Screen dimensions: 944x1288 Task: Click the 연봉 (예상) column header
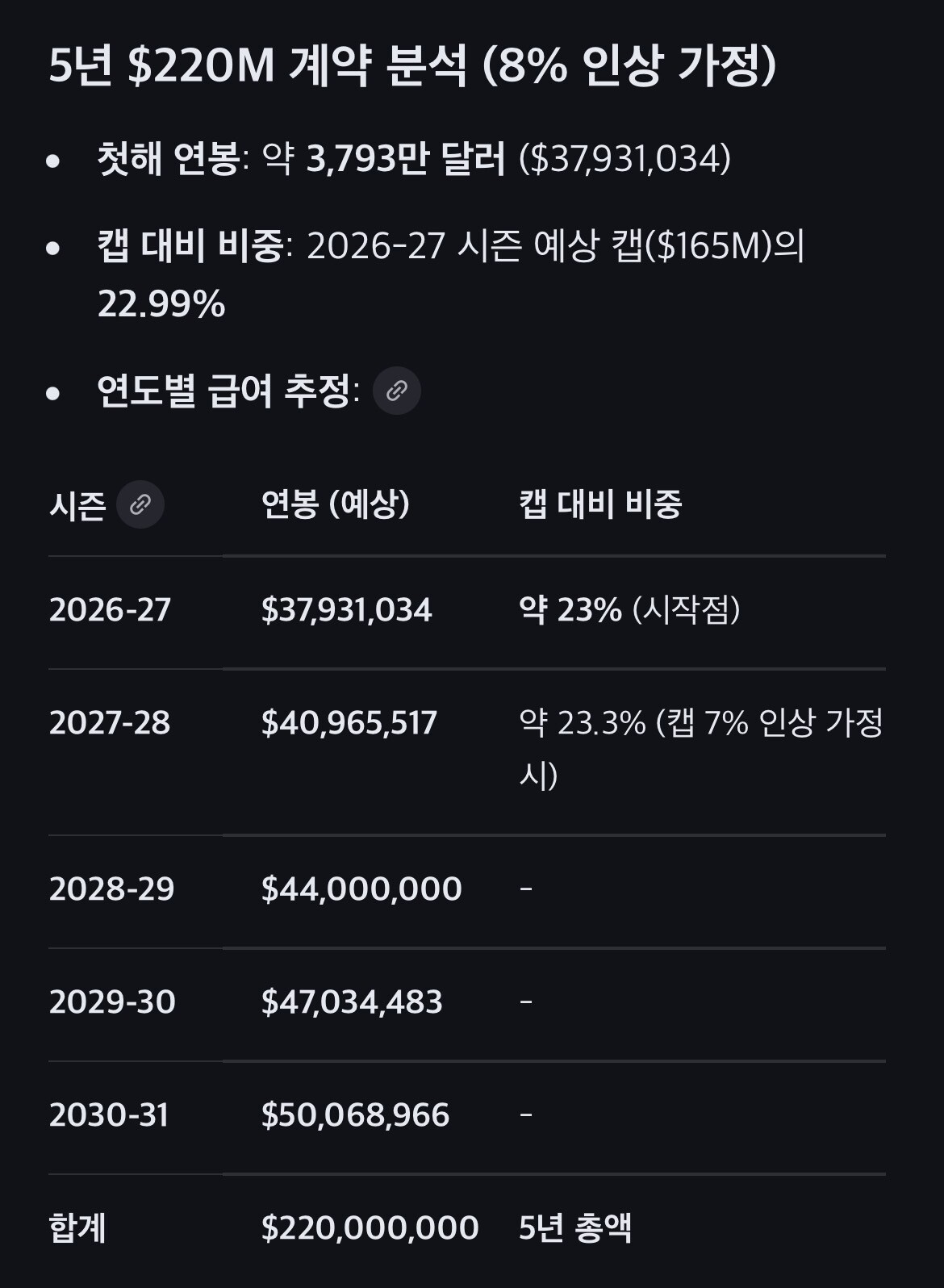pos(336,504)
